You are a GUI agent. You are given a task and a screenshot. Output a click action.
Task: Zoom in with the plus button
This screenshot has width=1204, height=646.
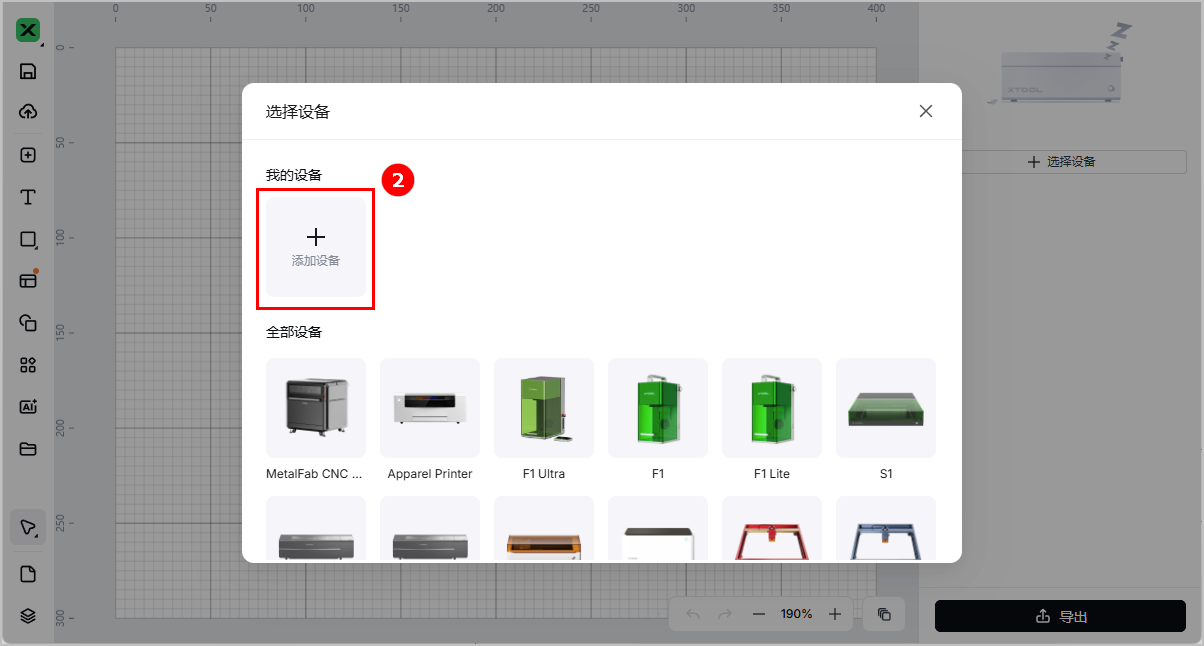(x=835, y=614)
